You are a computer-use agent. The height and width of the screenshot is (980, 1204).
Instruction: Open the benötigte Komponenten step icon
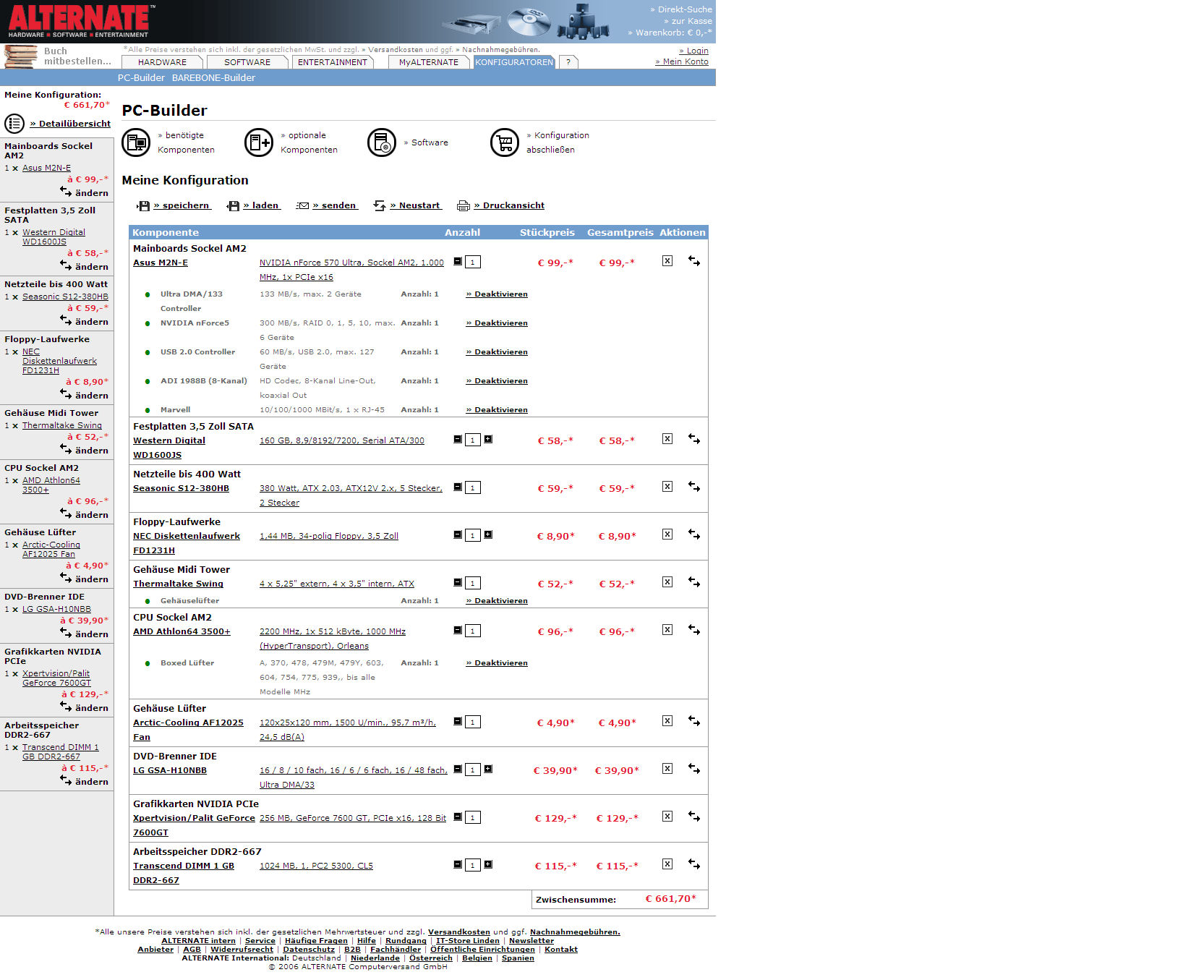(x=136, y=142)
